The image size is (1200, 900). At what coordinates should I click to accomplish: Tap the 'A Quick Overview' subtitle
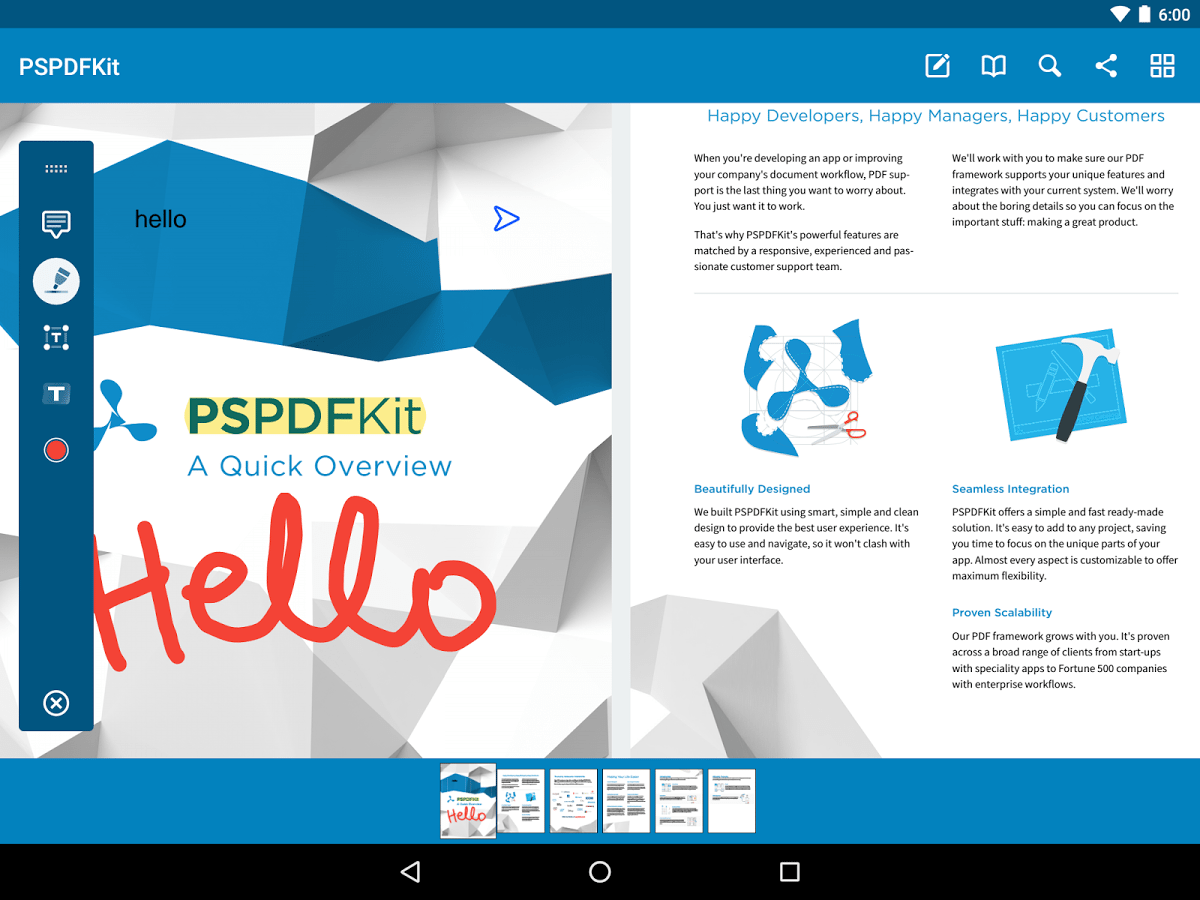(320, 466)
